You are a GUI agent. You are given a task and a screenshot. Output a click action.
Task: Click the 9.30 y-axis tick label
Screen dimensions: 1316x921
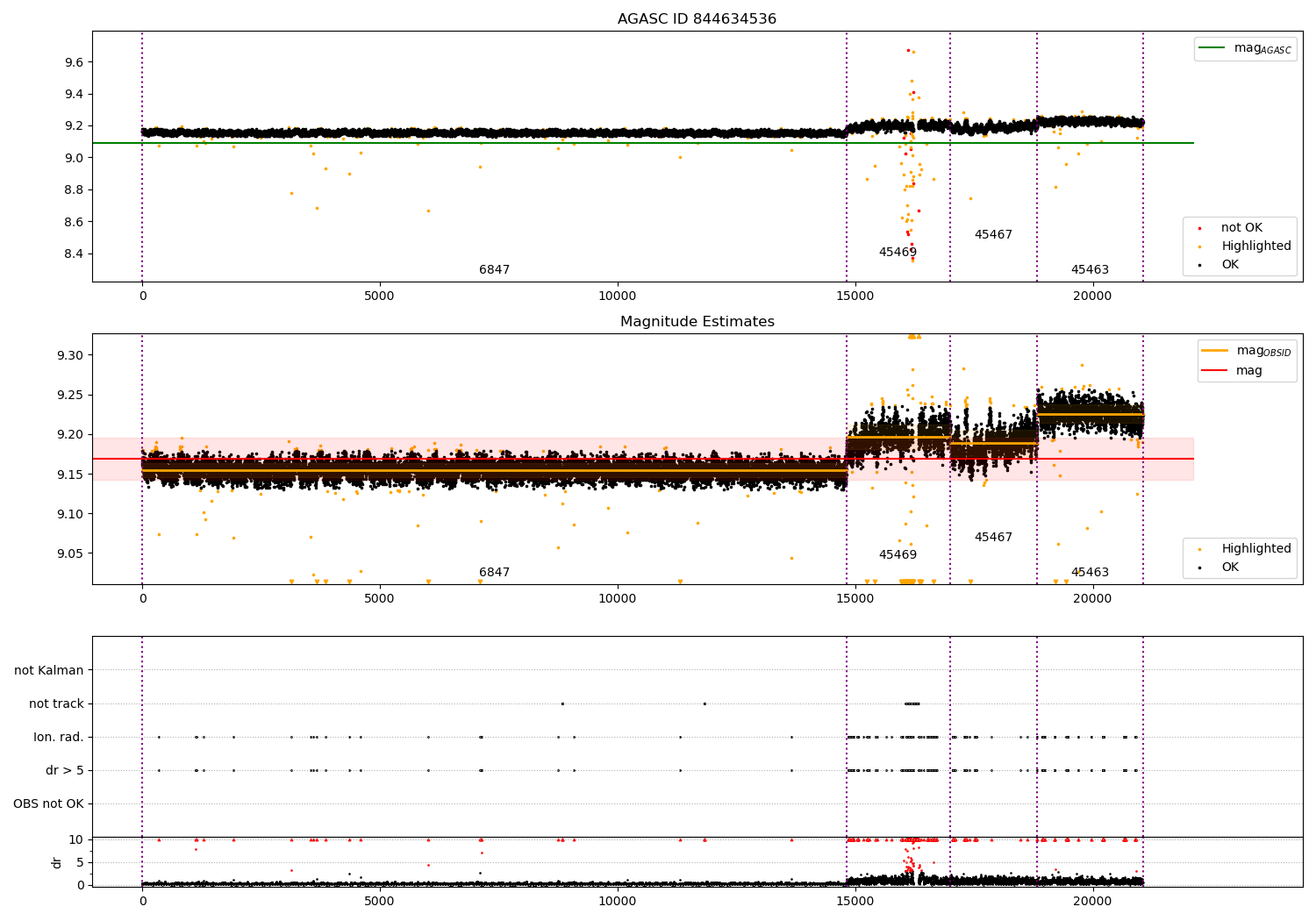70,355
